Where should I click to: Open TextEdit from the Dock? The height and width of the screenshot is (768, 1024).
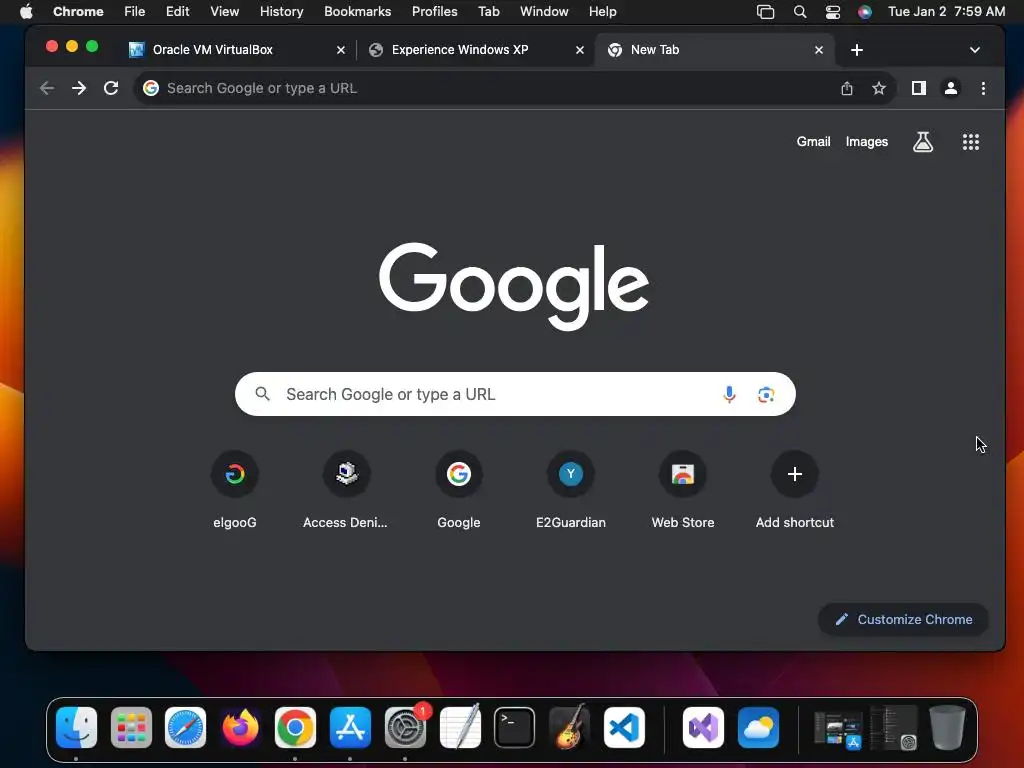point(460,727)
